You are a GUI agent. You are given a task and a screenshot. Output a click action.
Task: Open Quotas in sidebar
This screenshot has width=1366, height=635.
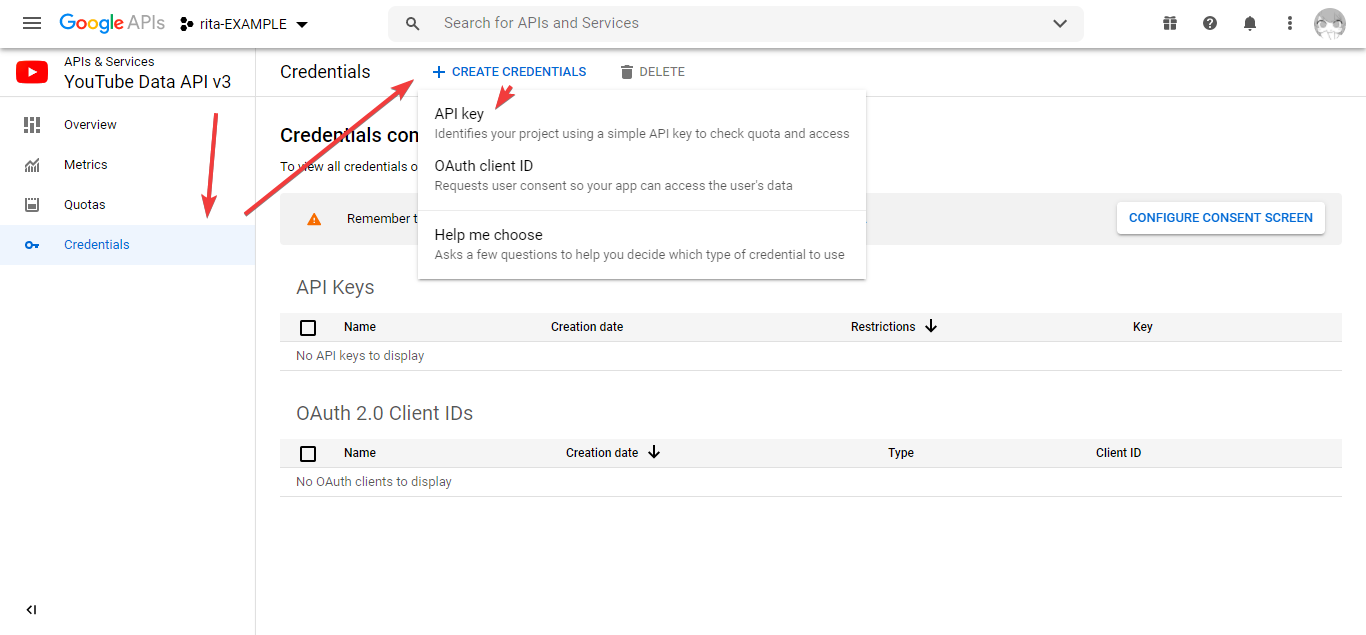[128, 205]
